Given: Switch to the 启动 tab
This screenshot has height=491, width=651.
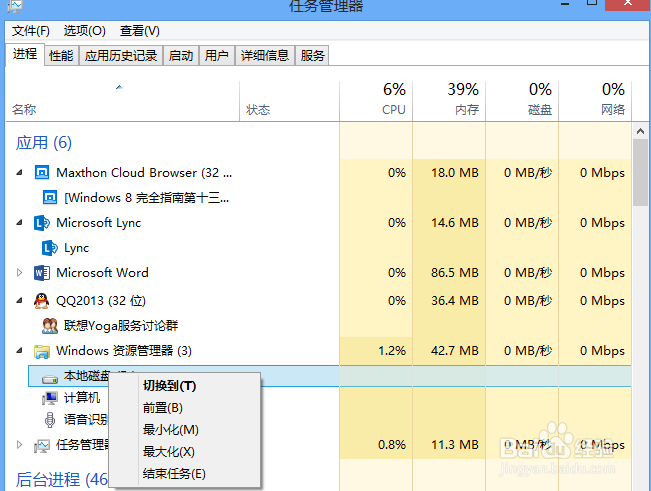Looking at the screenshot, I should coord(181,56).
